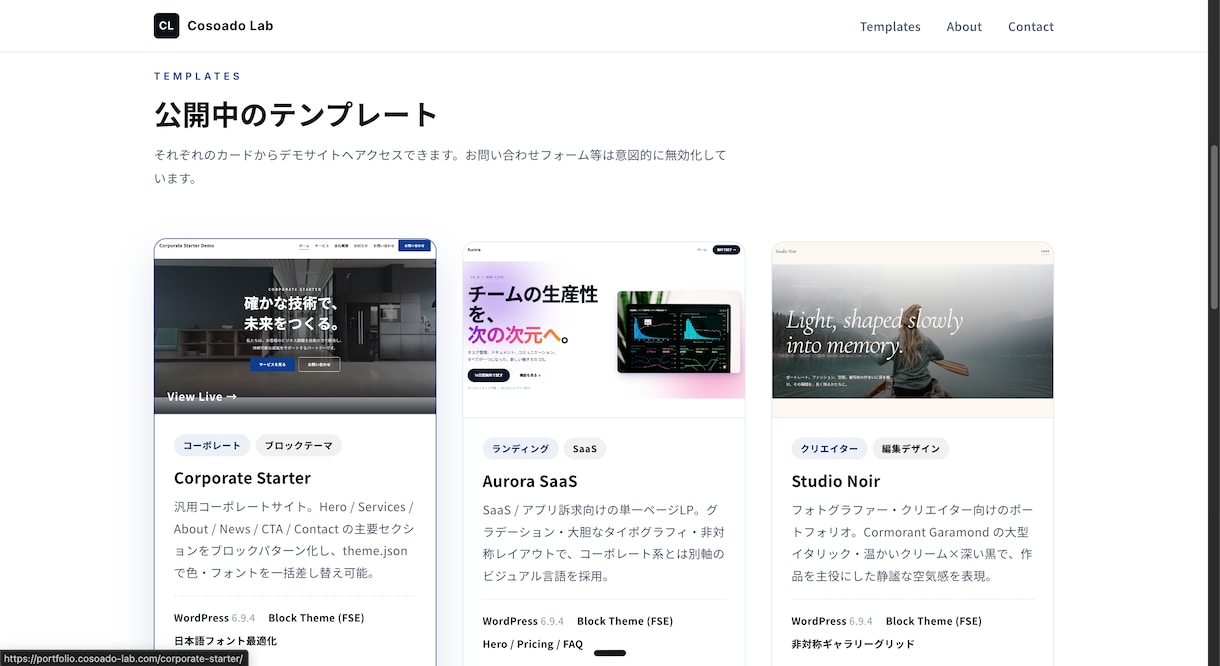Click the TEMPLATES section label

[198, 76]
